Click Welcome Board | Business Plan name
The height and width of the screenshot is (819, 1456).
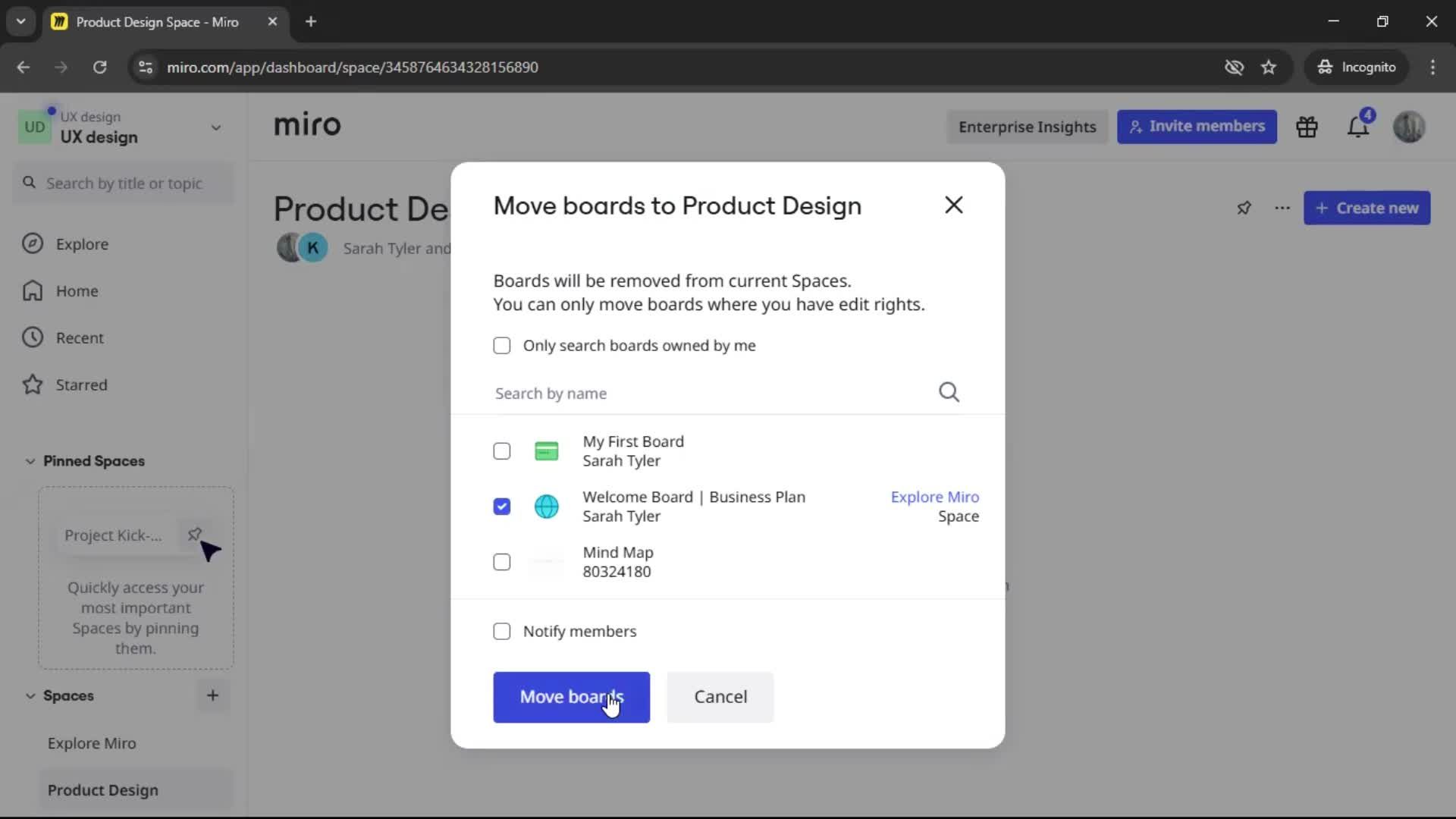[x=693, y=497]
